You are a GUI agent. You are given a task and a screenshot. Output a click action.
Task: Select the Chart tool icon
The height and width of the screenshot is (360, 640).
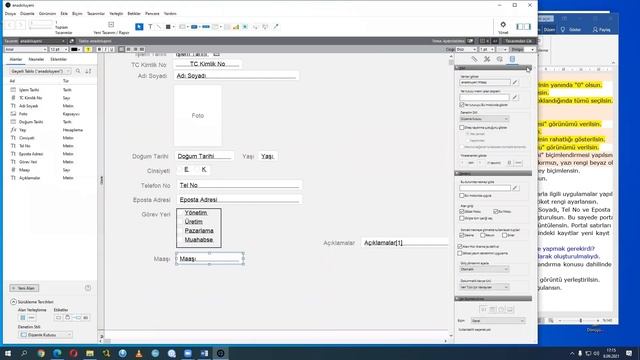pos(236,27)
